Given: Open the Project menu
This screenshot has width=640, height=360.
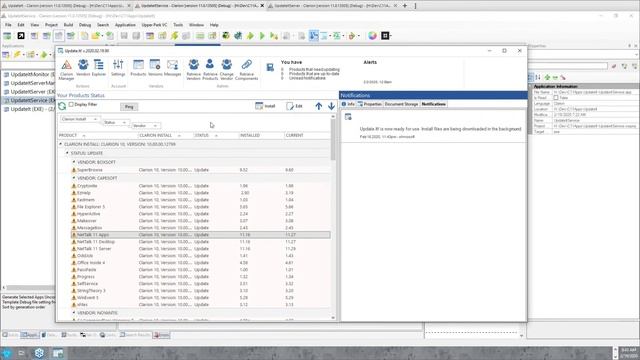Looking at the screenshot, I should click(x=51, y=25).
